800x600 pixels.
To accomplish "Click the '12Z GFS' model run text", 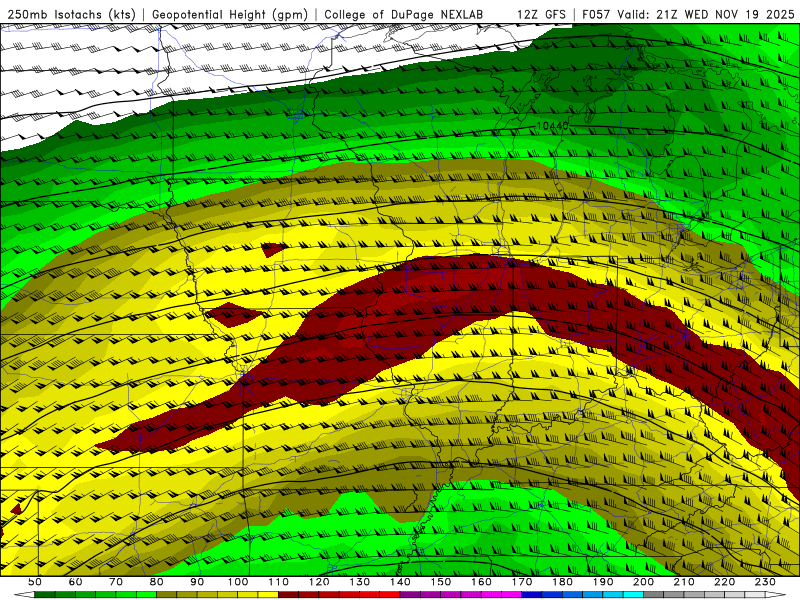I will 541,15.
